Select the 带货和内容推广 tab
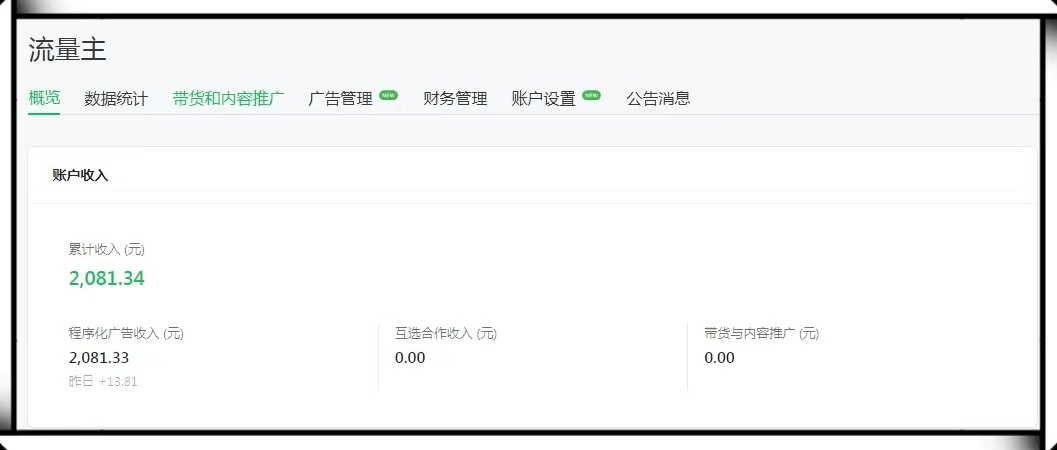 pos(228,98)
